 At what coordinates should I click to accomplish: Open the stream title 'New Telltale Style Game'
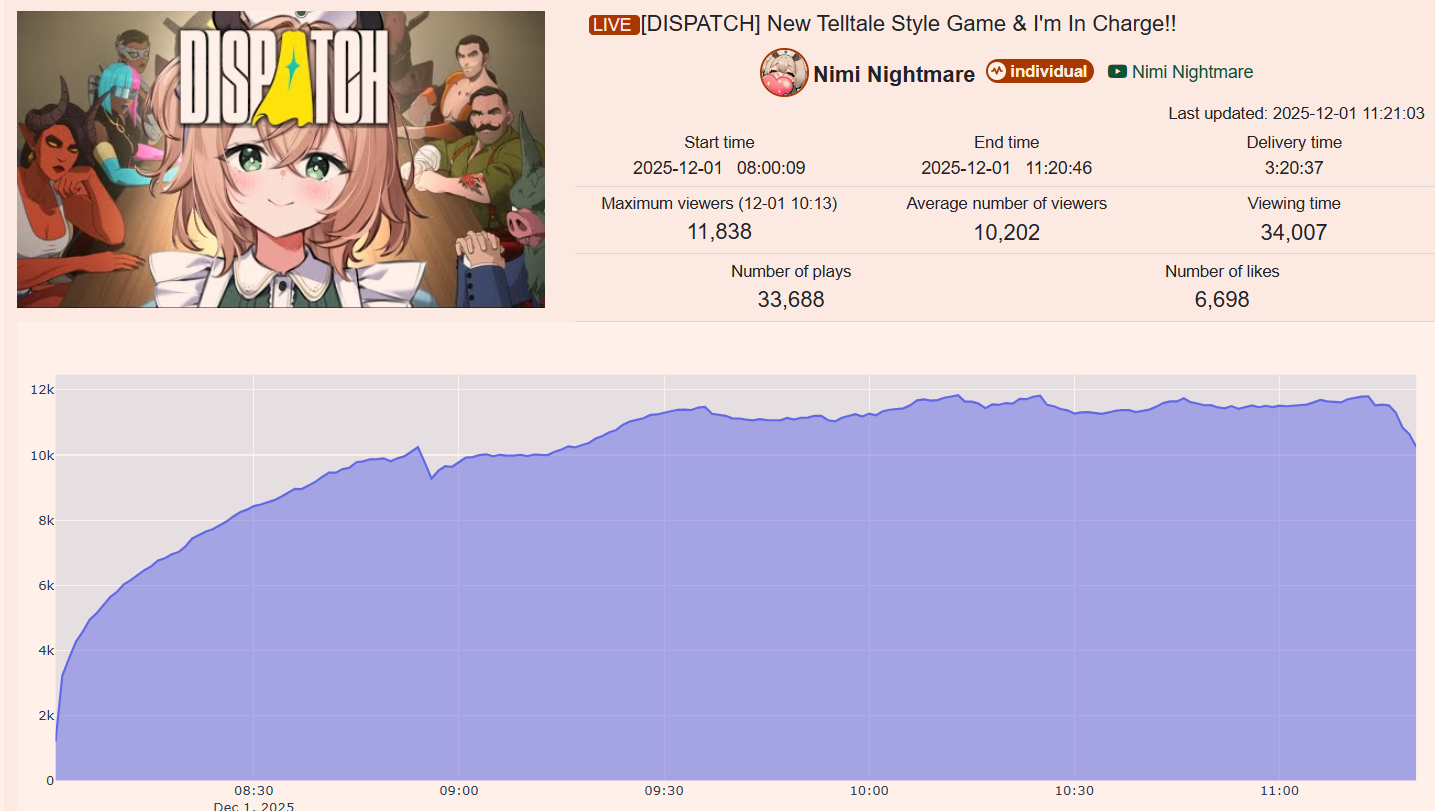909,25
